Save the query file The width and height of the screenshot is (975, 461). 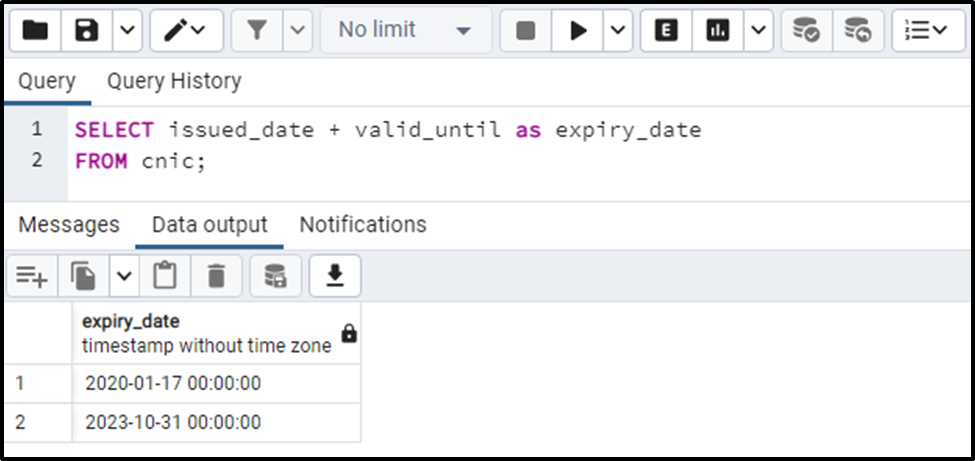pyautogui.click(x=86, y=30)
